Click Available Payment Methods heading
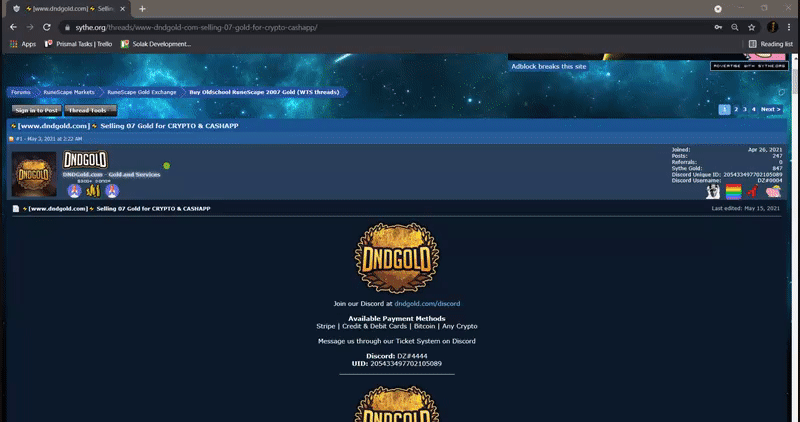 [397, 318]
